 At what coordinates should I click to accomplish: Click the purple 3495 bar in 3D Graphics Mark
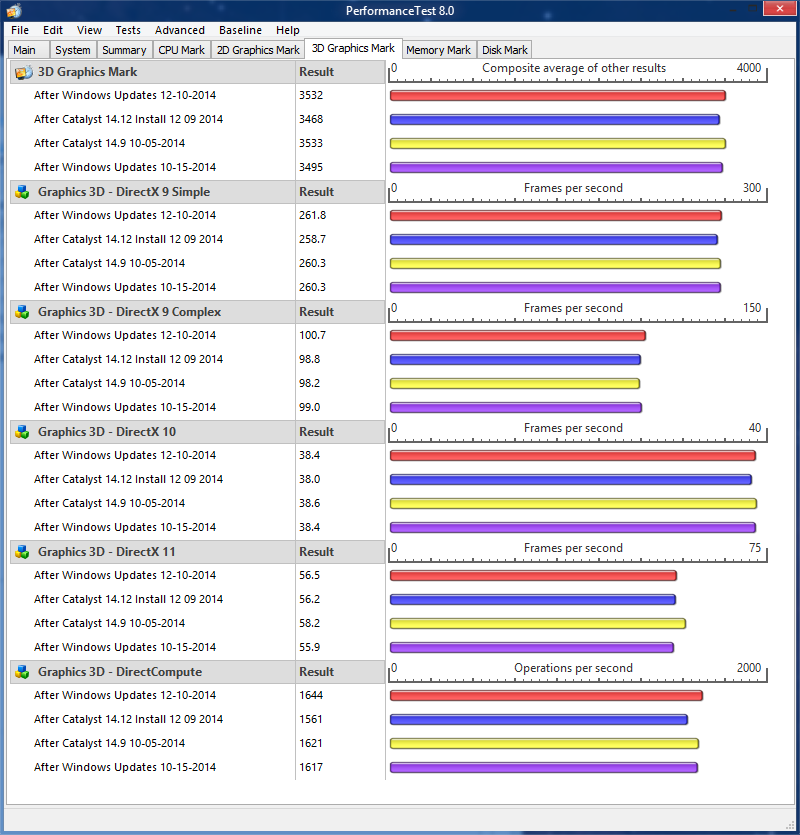(x=556, y=167)
